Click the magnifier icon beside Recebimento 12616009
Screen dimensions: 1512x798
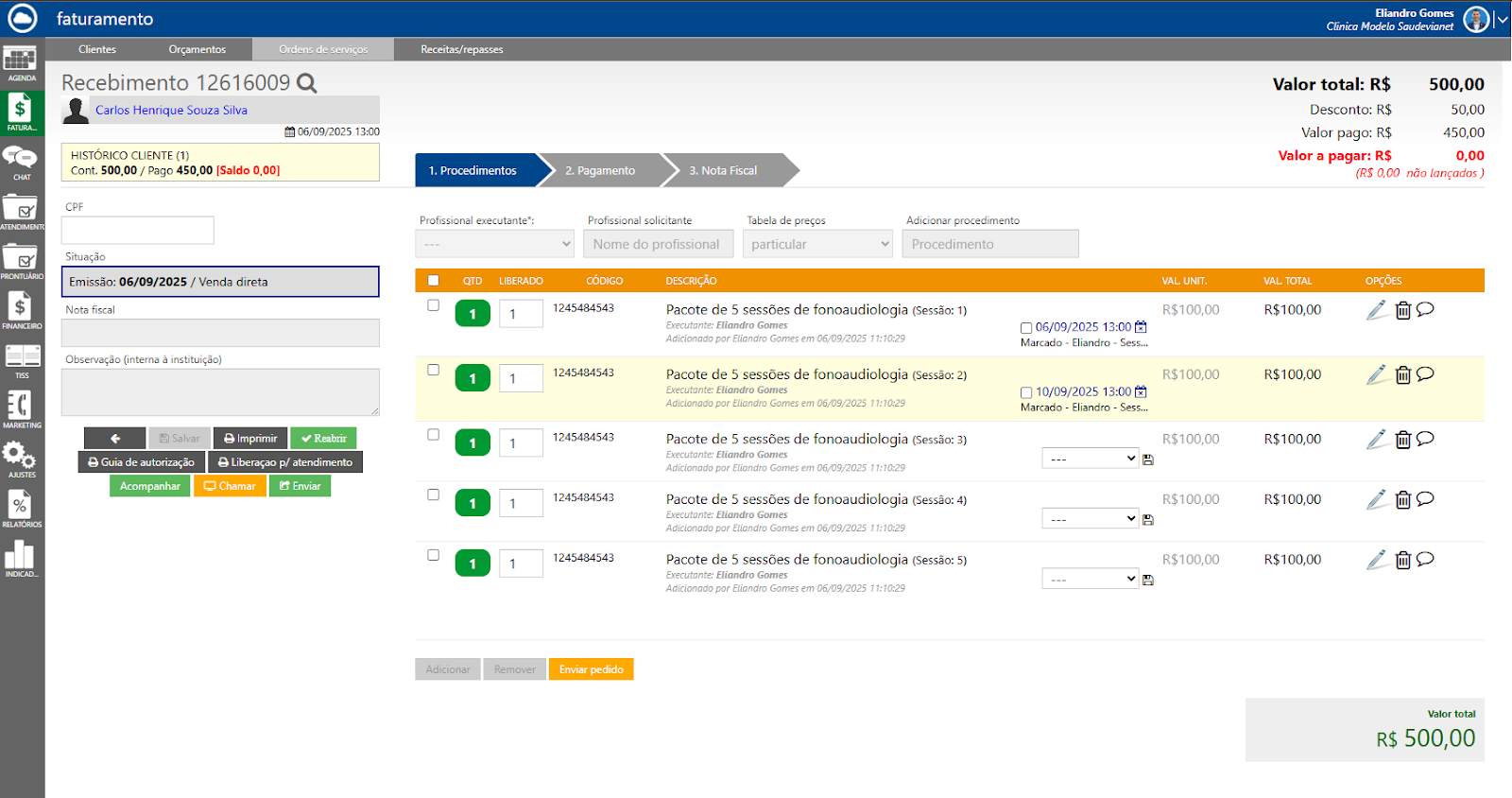point(307,83)
